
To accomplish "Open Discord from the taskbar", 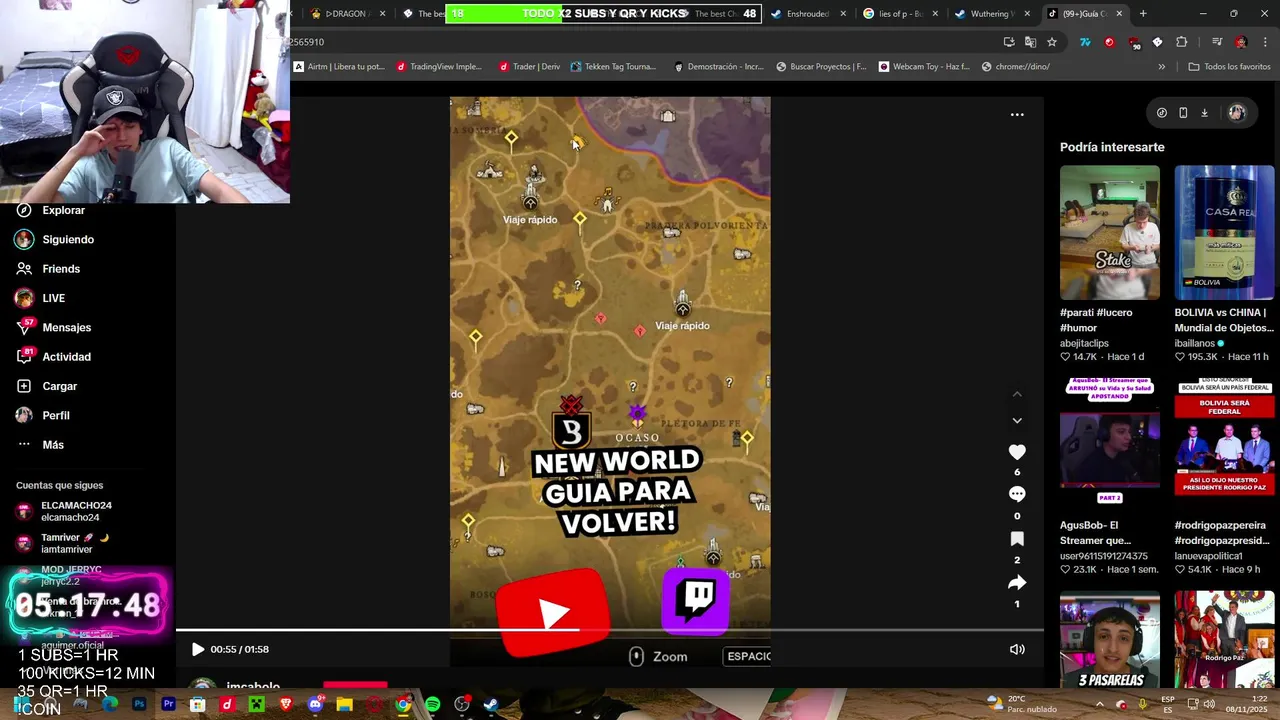I will point(315,704).
